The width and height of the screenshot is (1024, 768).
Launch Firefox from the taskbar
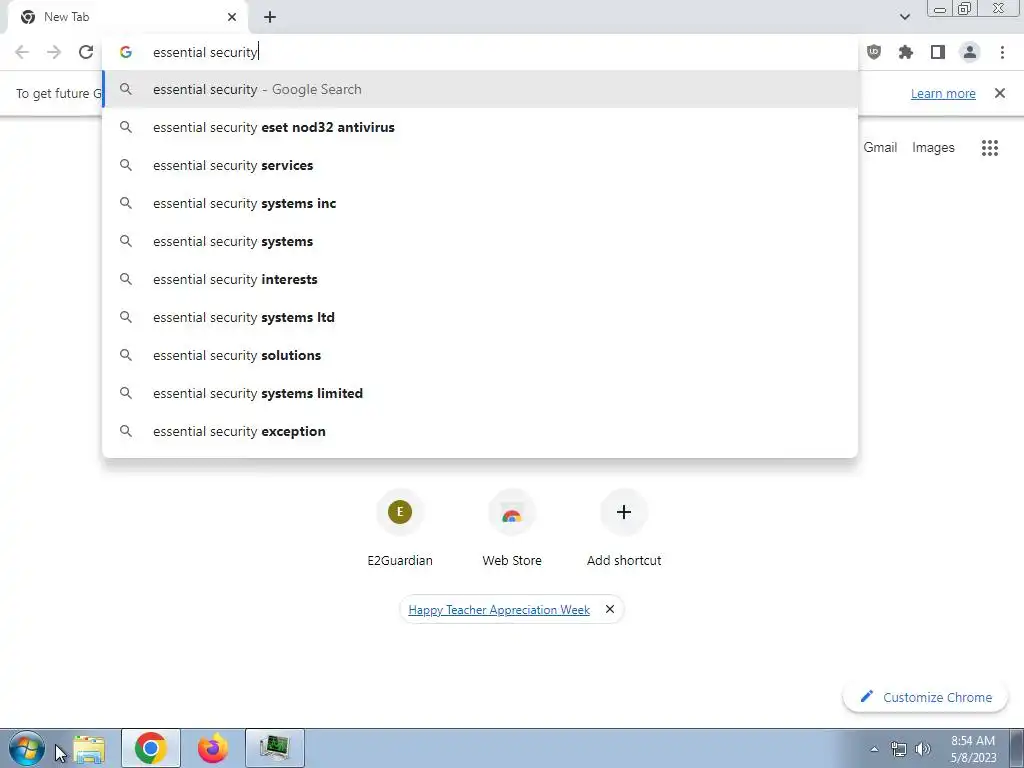(213, 748)
